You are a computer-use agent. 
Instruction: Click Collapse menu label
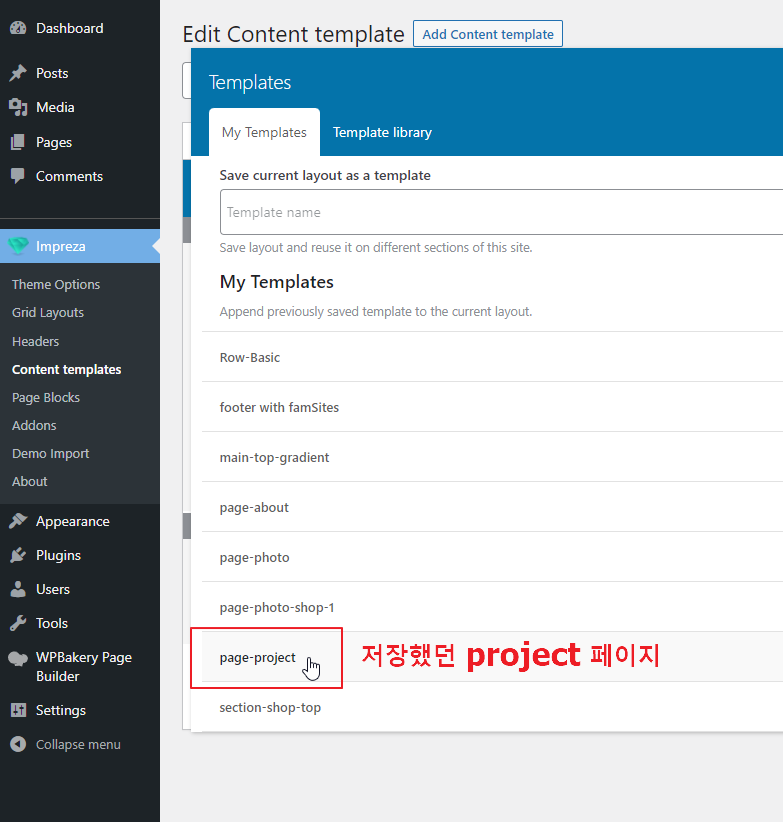pos(78,744)
